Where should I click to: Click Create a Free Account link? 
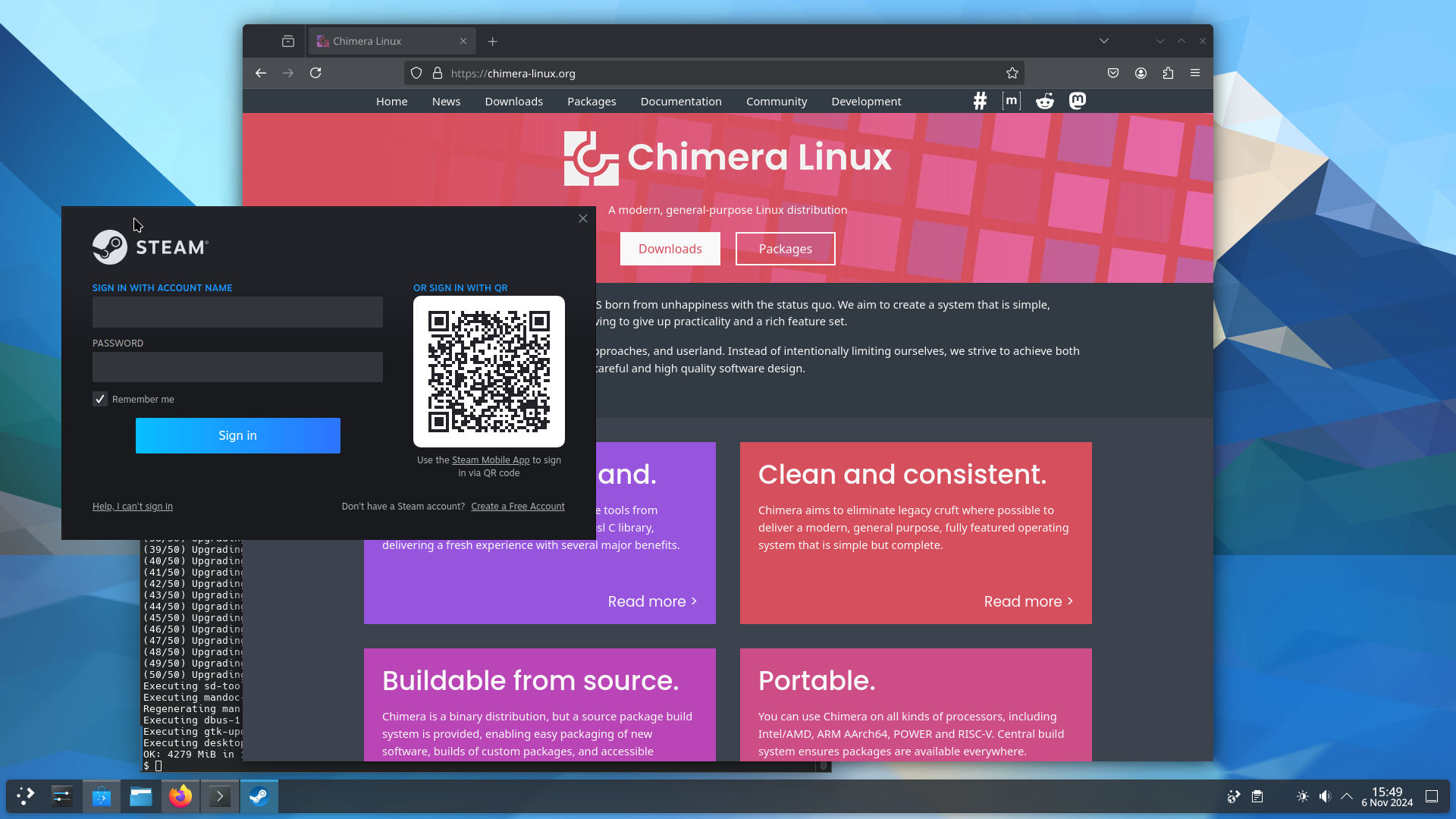518,507
